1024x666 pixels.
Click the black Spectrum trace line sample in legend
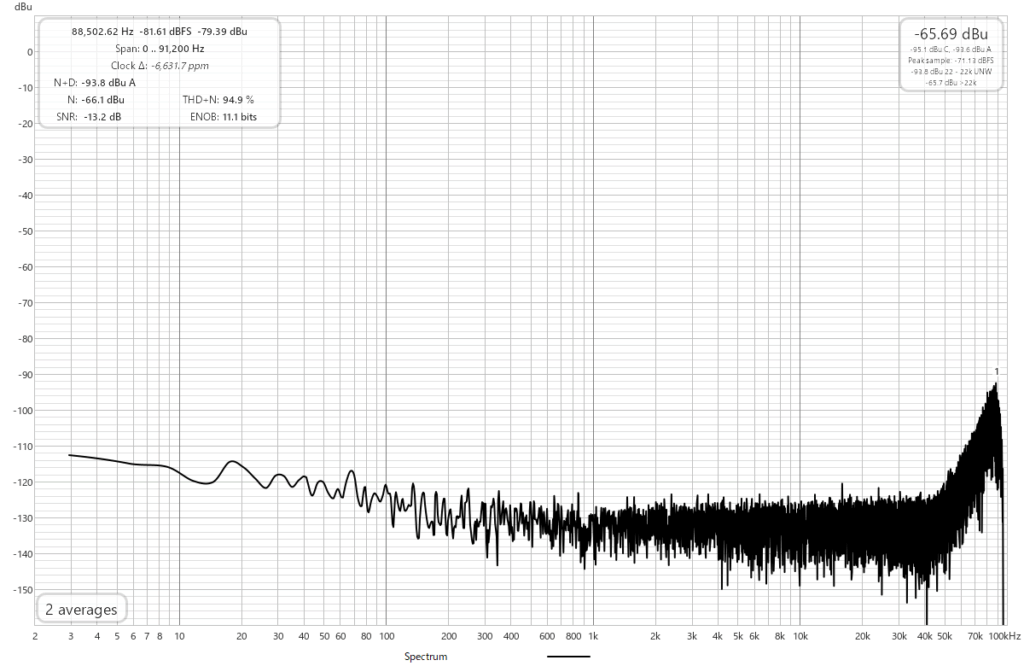[x=569, y=657]
